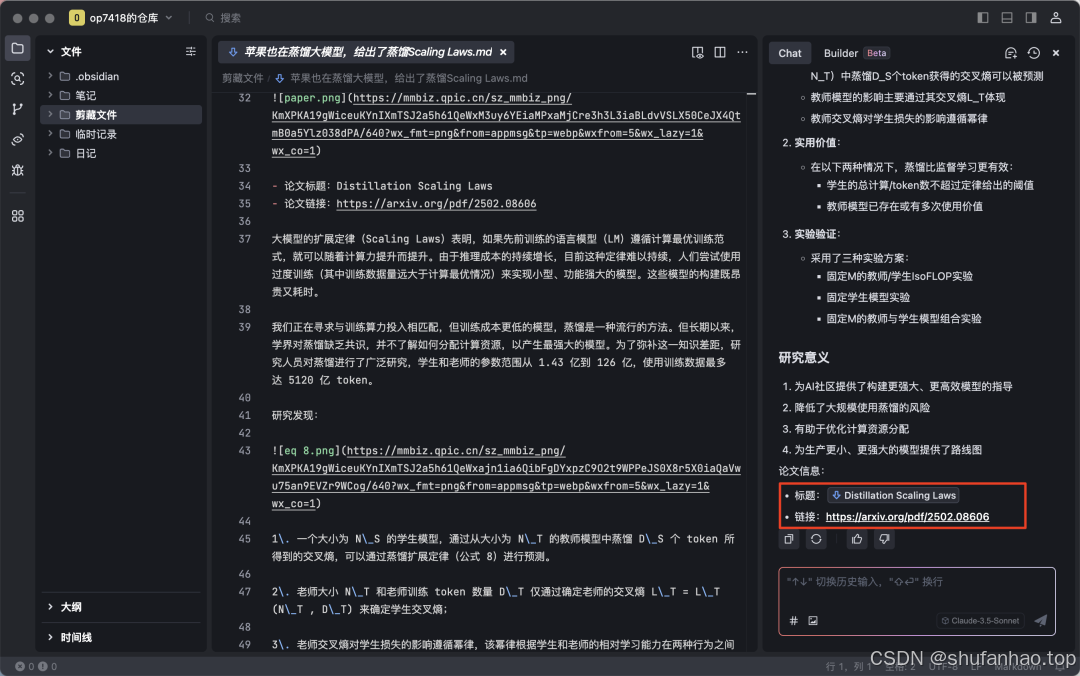
Task: Click the file name in the breadcrumb
Action: (x=408, y=79)
